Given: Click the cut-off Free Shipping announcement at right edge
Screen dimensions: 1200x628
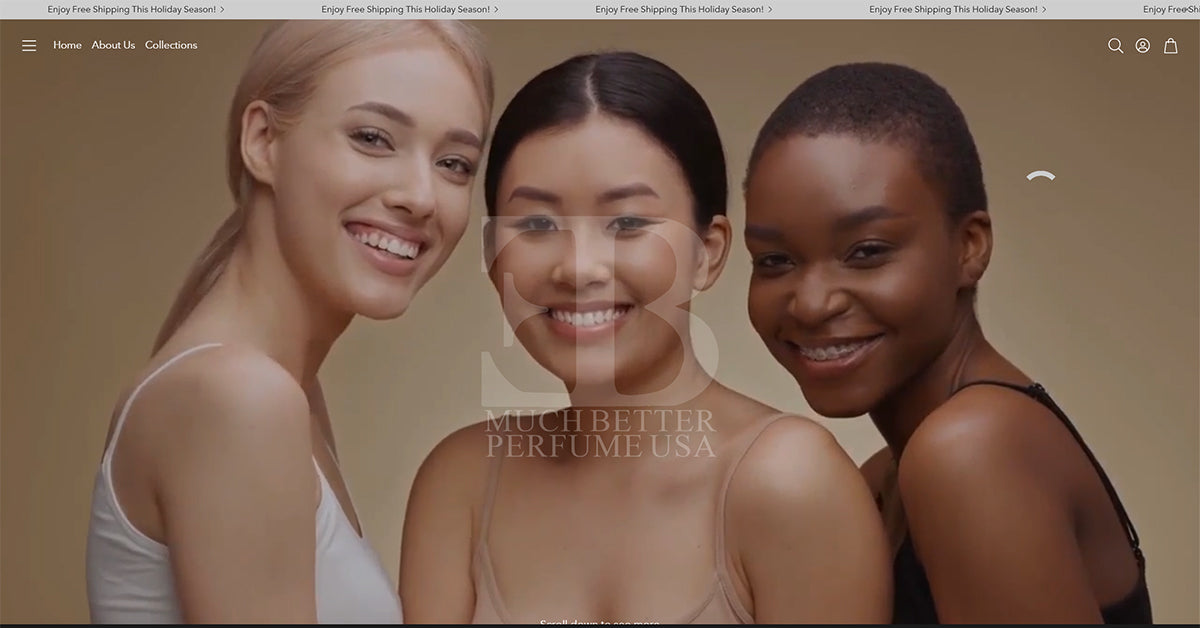Looking at the screenshot, I should (x=1170, y=10).
